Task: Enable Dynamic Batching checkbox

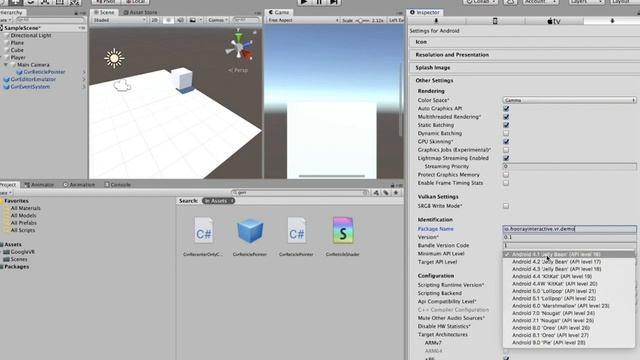Action: click(x=506, y=133)
